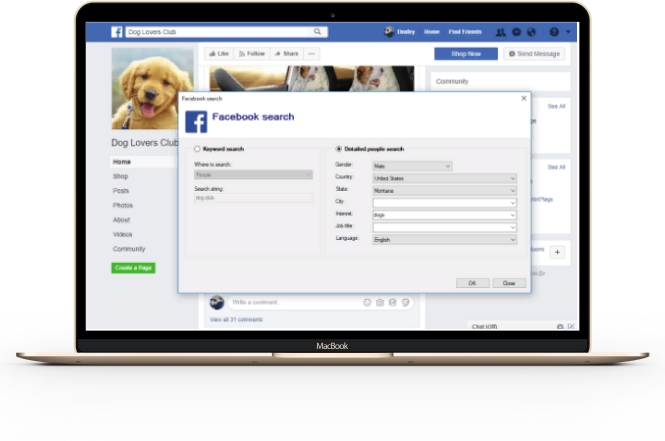
Task: Click the green Create a Page button
Action: point(133,268)
